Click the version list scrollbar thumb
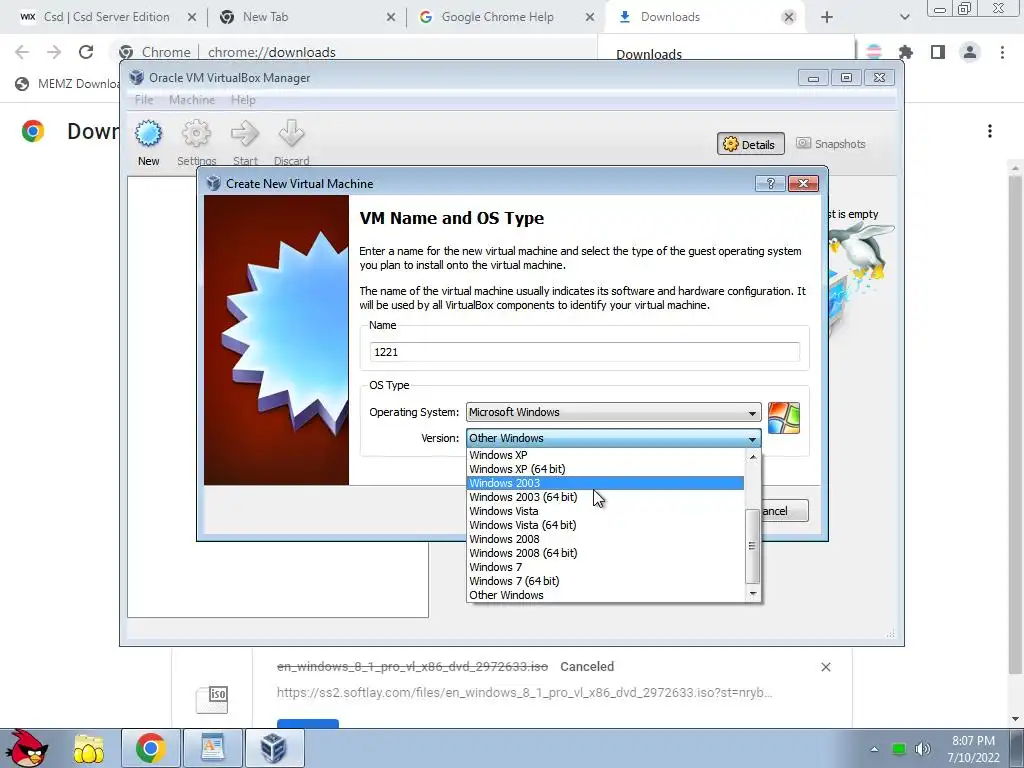The width and height of the screenshot is (1024, 768). pyautogui.click(x=752, y=546)
